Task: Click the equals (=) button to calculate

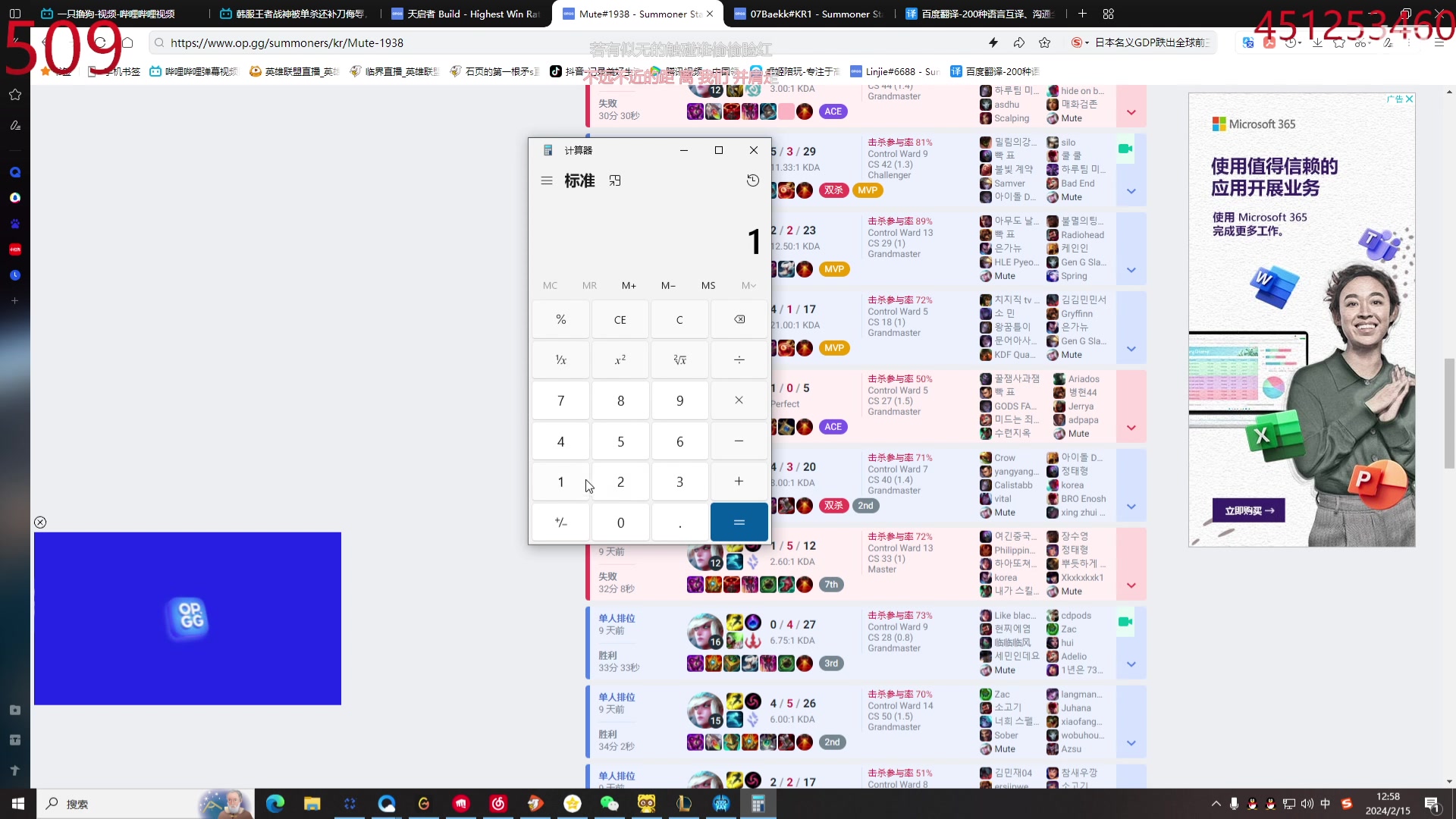Action: pos(739,521)
